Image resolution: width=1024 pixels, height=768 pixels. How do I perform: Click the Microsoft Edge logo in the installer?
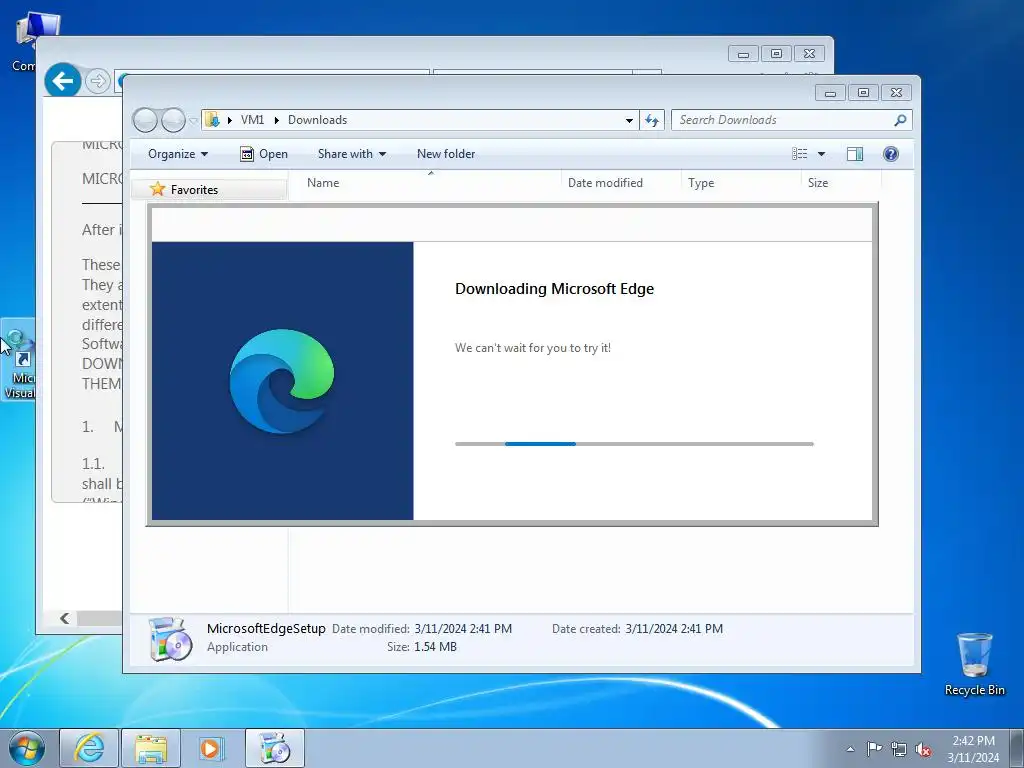(282, 381)
